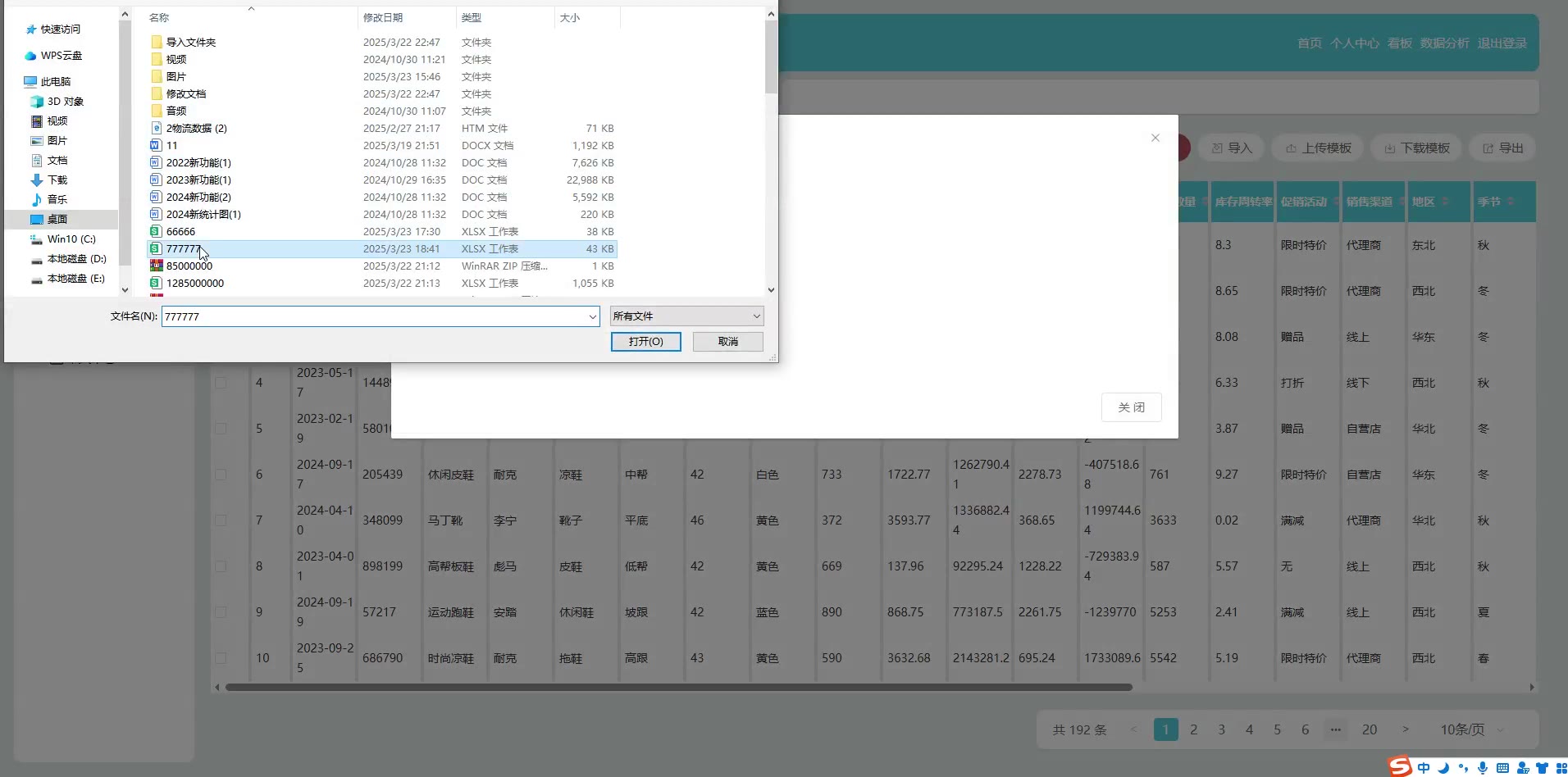Check the checkbox for table row 10
The image size is (1568, 777).
point(221,658)
